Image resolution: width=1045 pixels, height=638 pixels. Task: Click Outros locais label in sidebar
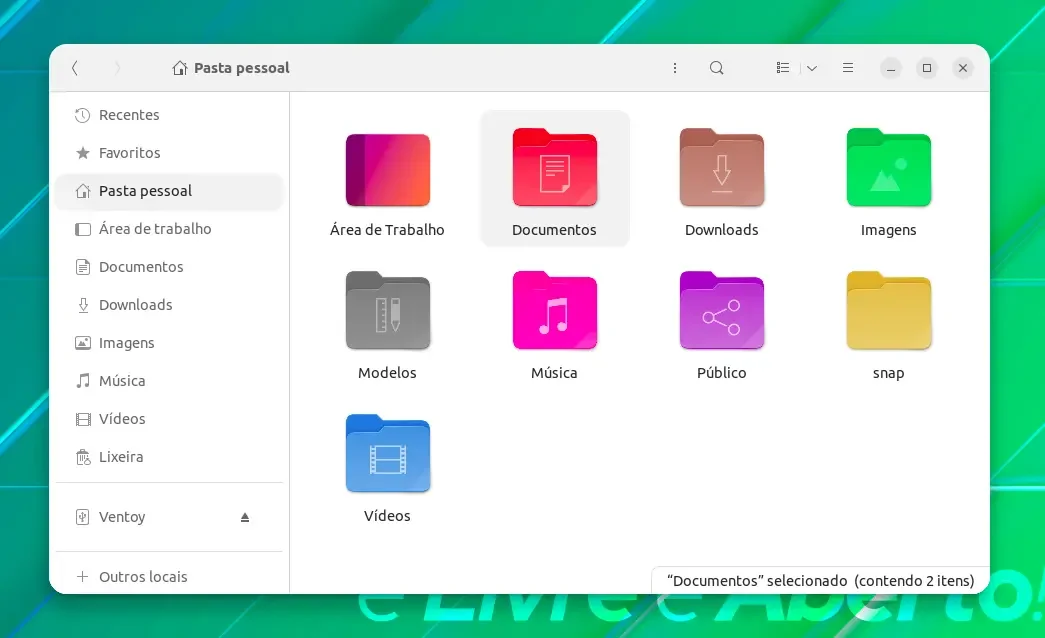coord(143,577)
